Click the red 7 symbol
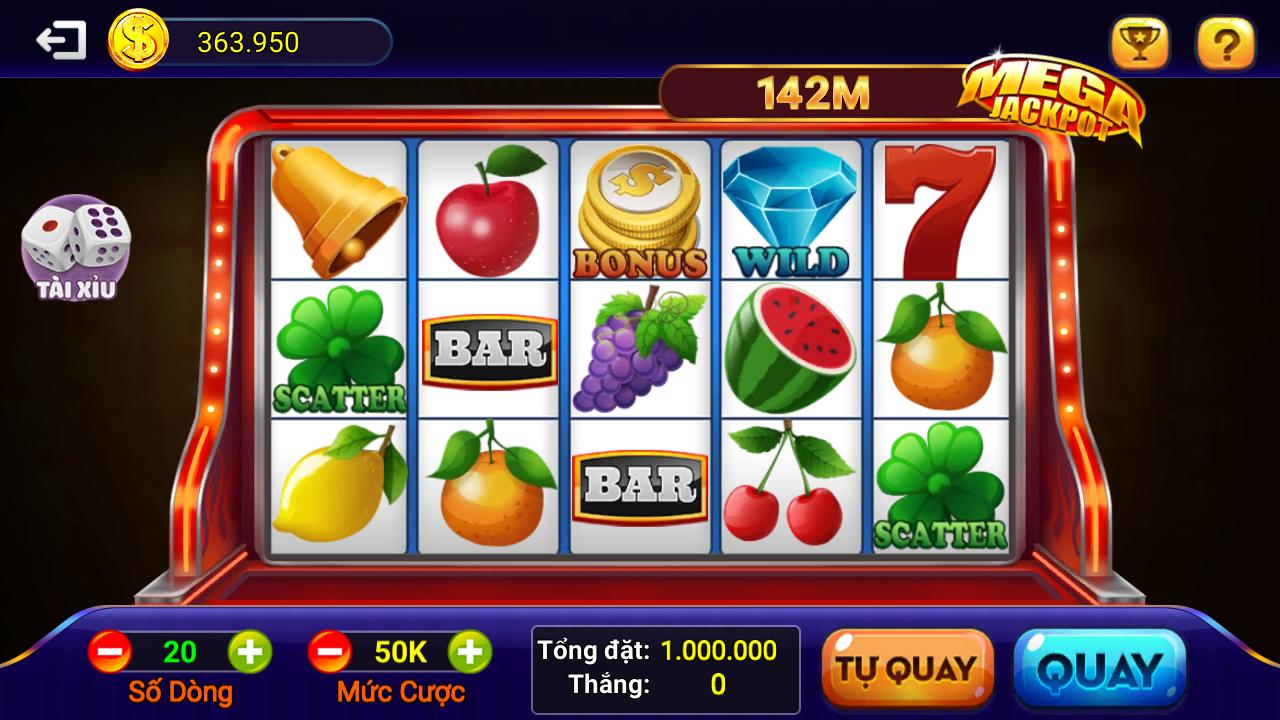The image size is (1280, 720). pyautogui.click(x=942, y=212)
